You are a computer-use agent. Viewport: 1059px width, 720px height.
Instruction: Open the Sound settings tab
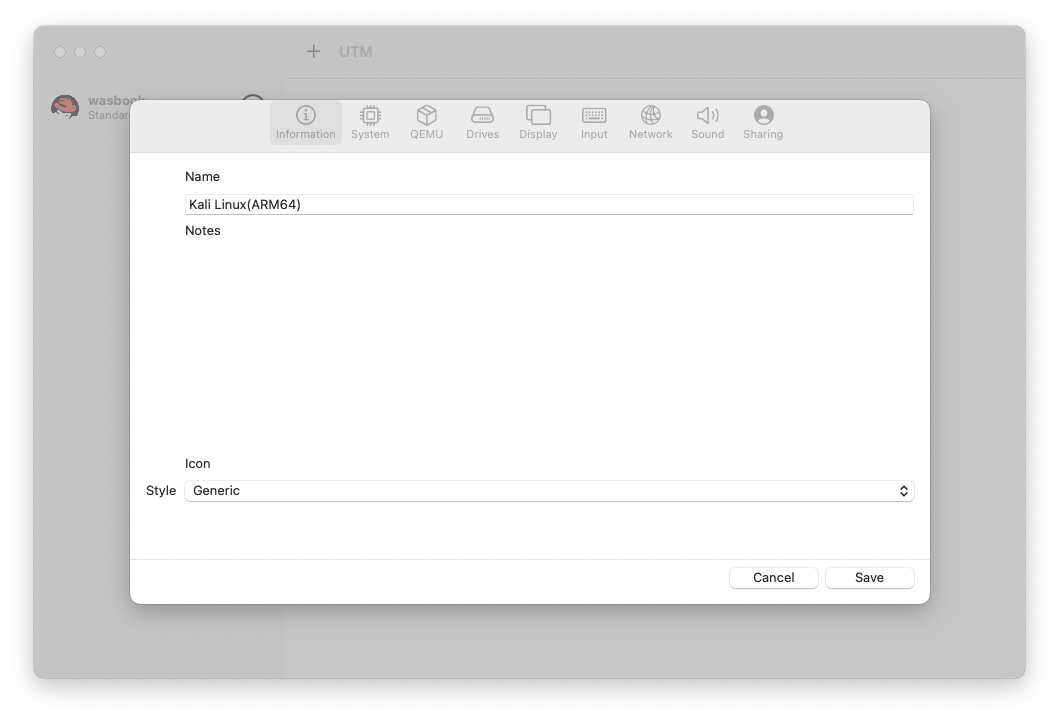click(707, 123)
